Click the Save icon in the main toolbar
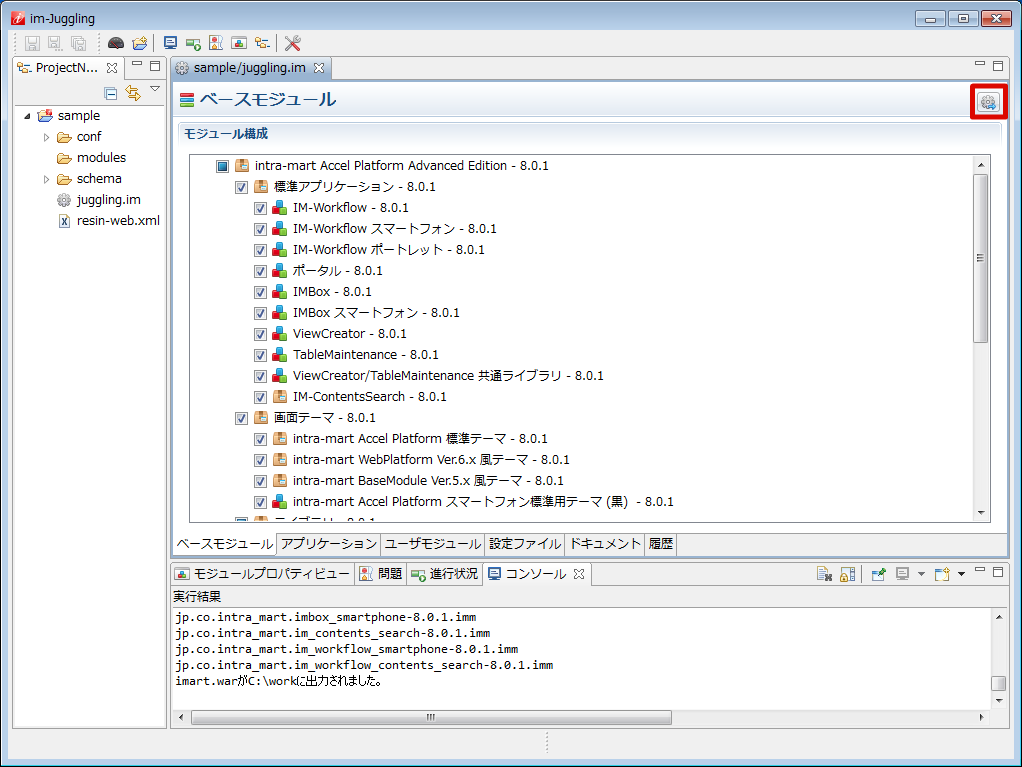The height and width of the screenshot is (767, 1022). pos(32,43)
